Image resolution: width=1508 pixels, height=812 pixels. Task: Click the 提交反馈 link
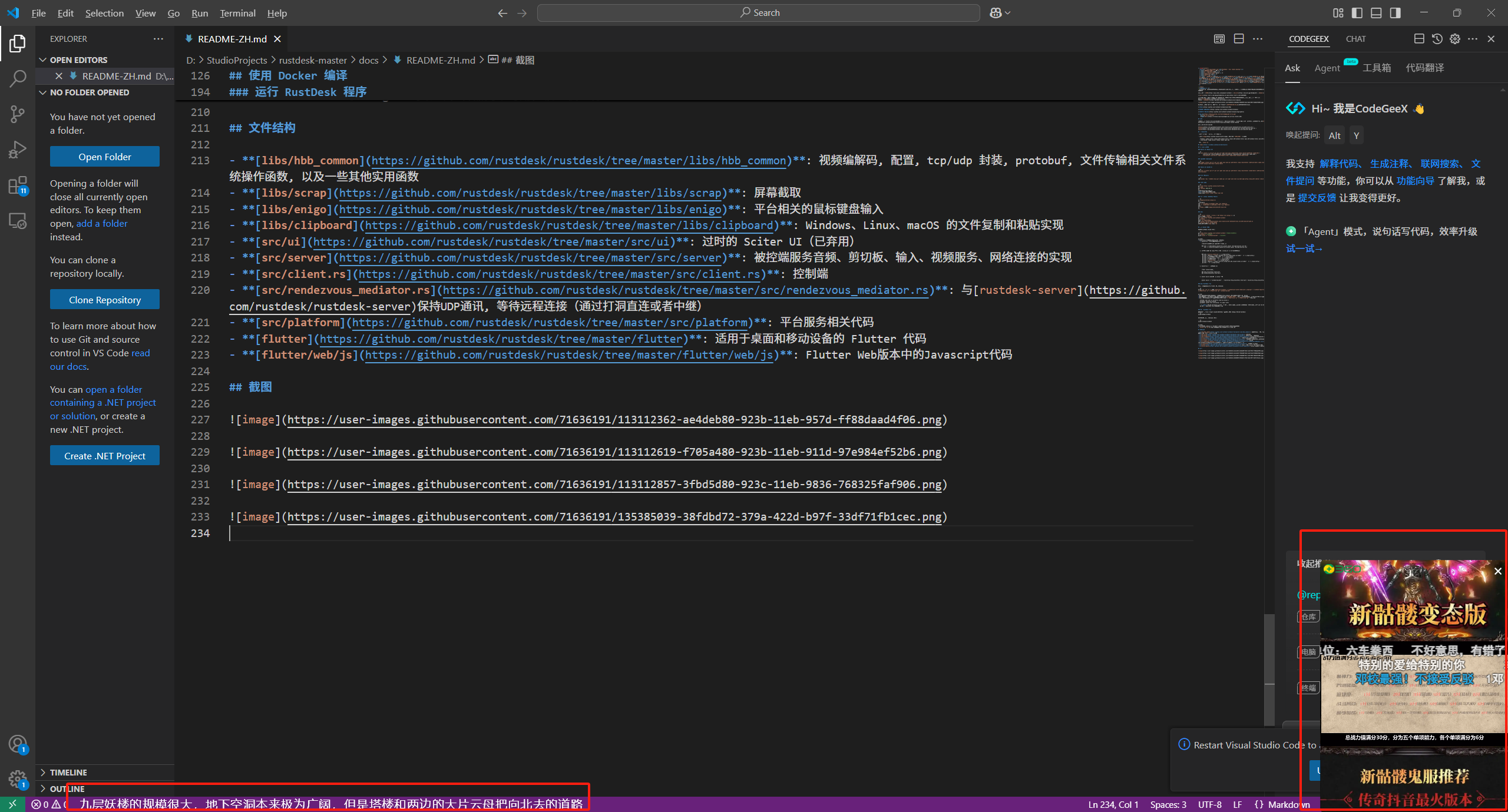pyautogui.click(x=1317, y=198)
